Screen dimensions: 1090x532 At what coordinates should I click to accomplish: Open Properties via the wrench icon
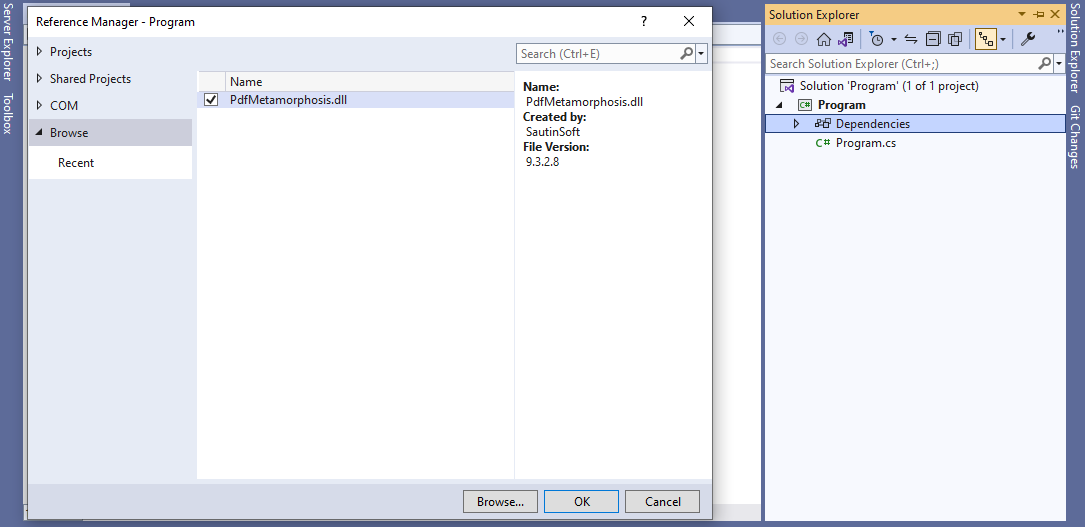click(1028, 39)
